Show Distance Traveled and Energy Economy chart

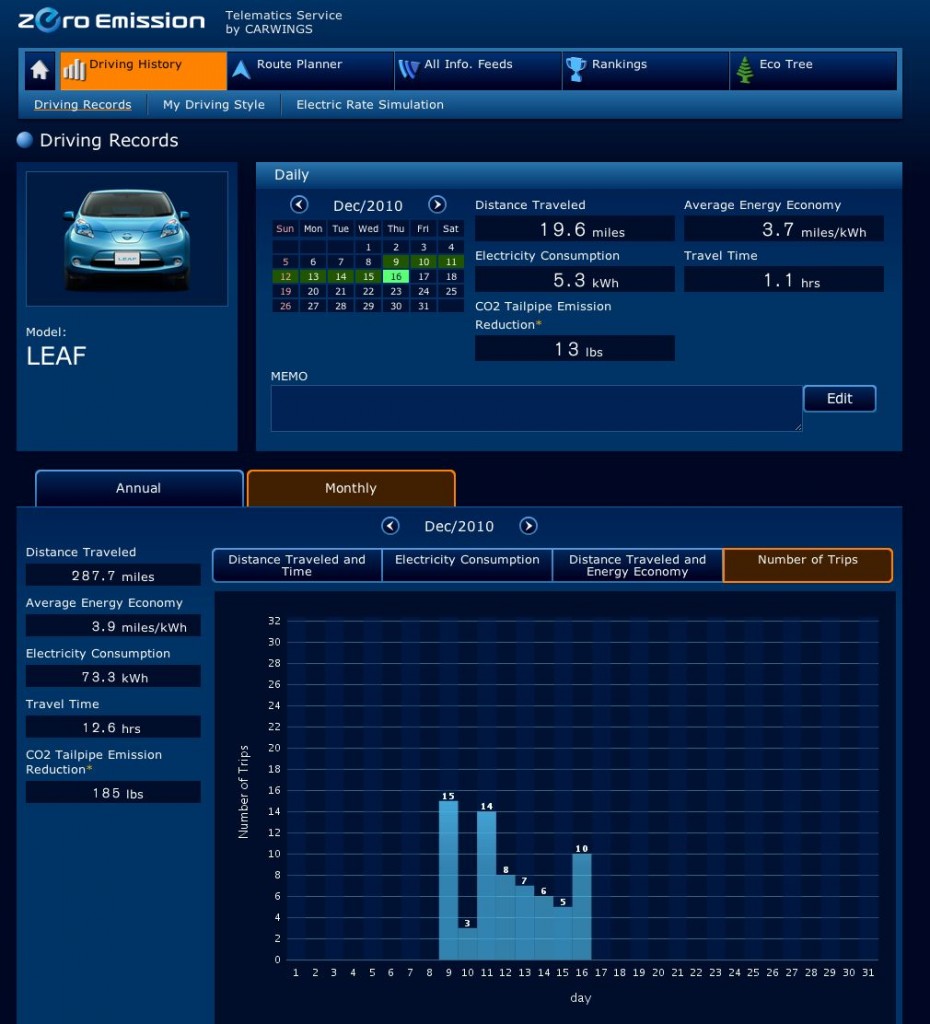(637, 565)
